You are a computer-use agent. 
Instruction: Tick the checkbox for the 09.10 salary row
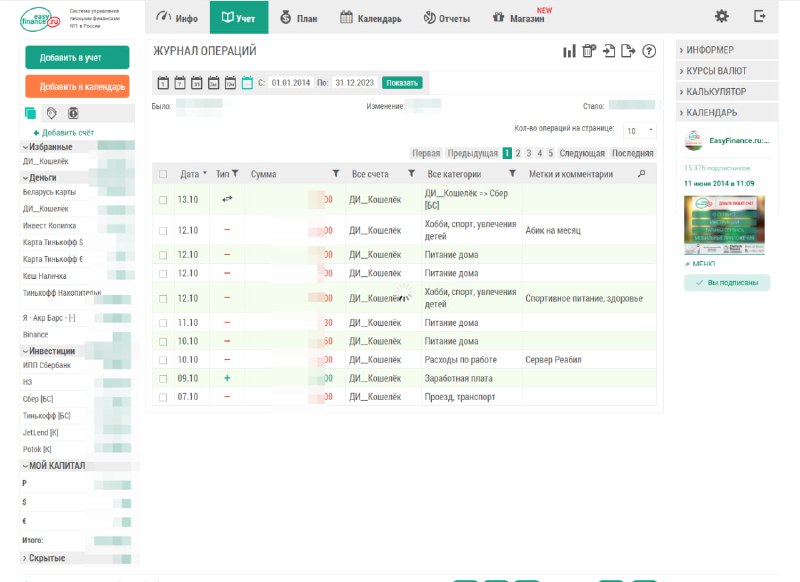click(x=163, y=379)
